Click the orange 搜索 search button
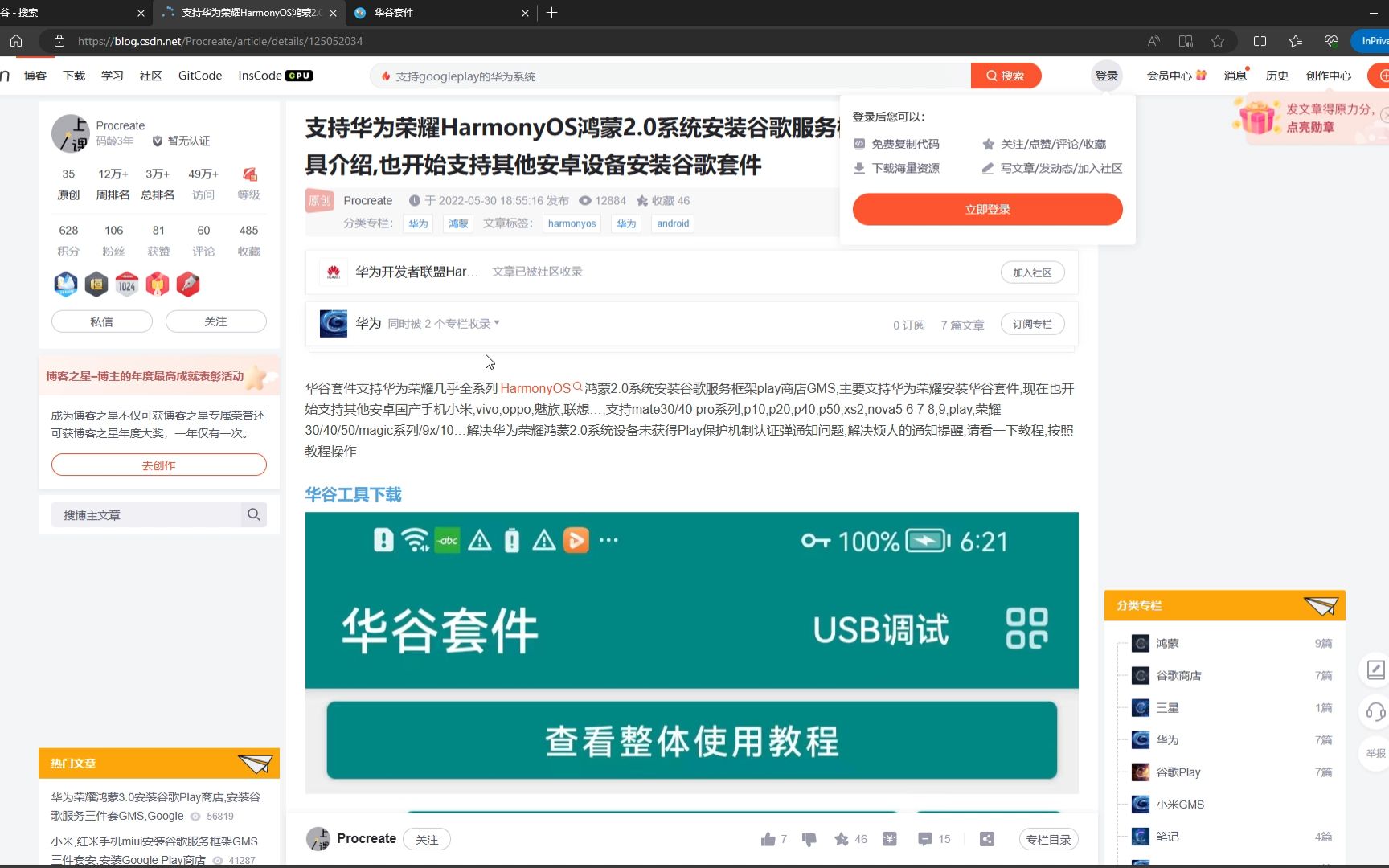 pos(1006,76)
